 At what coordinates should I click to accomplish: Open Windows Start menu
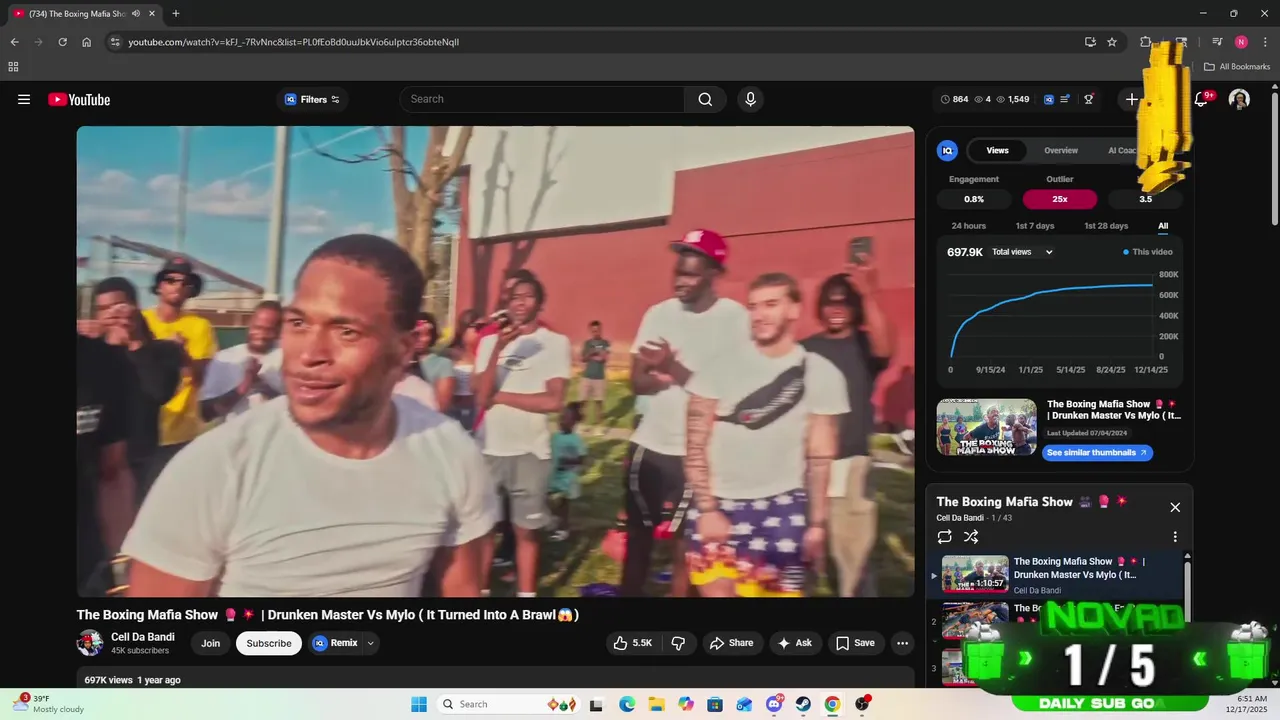point(419,704)
